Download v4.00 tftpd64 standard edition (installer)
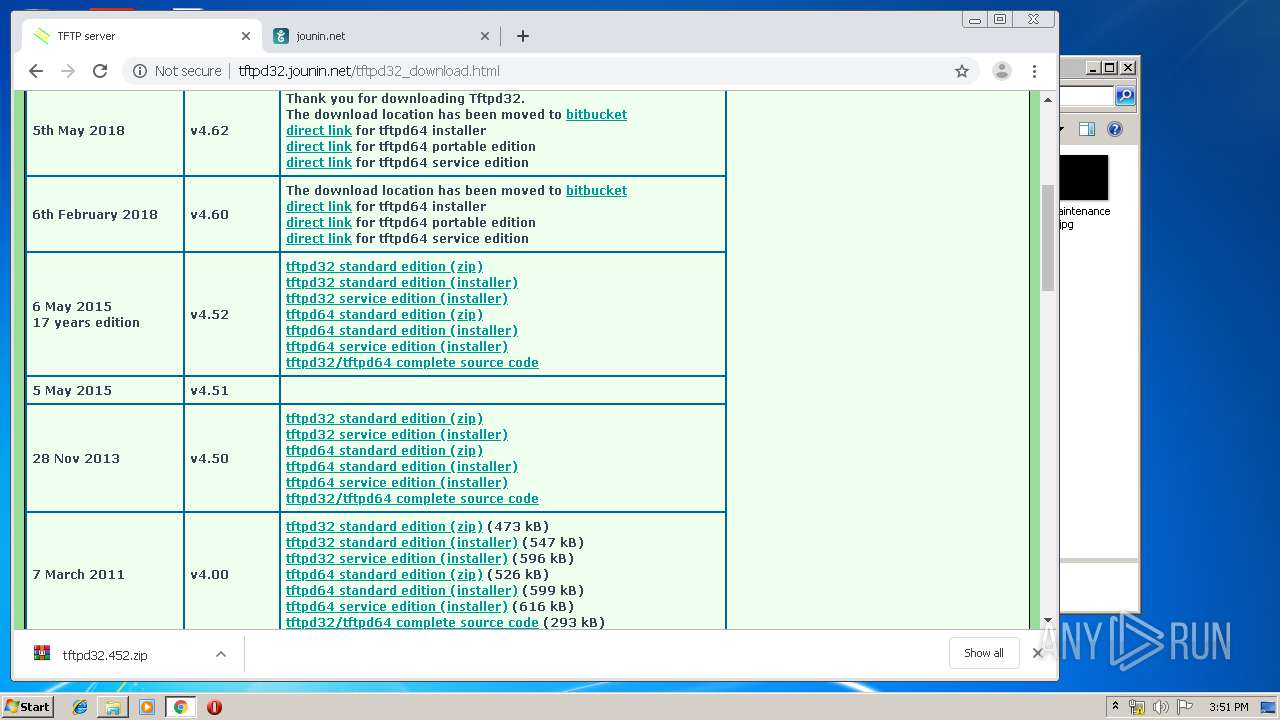The height and width of the screenshot is (720, 1280). pyautogui.click(x=402, y=590)
